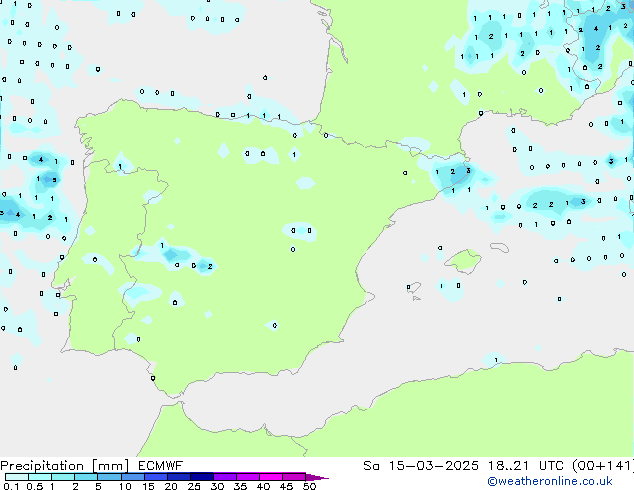634x490 pixels.
Task: Click the 'Precipitation [mm]' title text
Action: [x=64, y=466]
